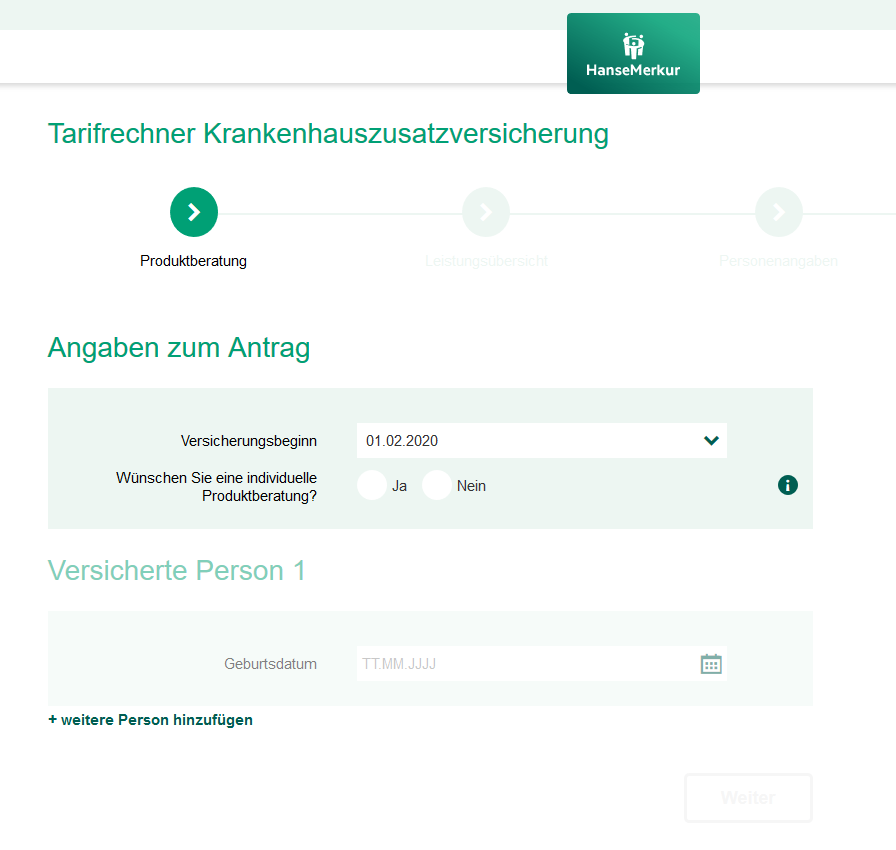Click the plus icon before weitere Person hinzufügen

pyautogui.click(x=51, y=719)
